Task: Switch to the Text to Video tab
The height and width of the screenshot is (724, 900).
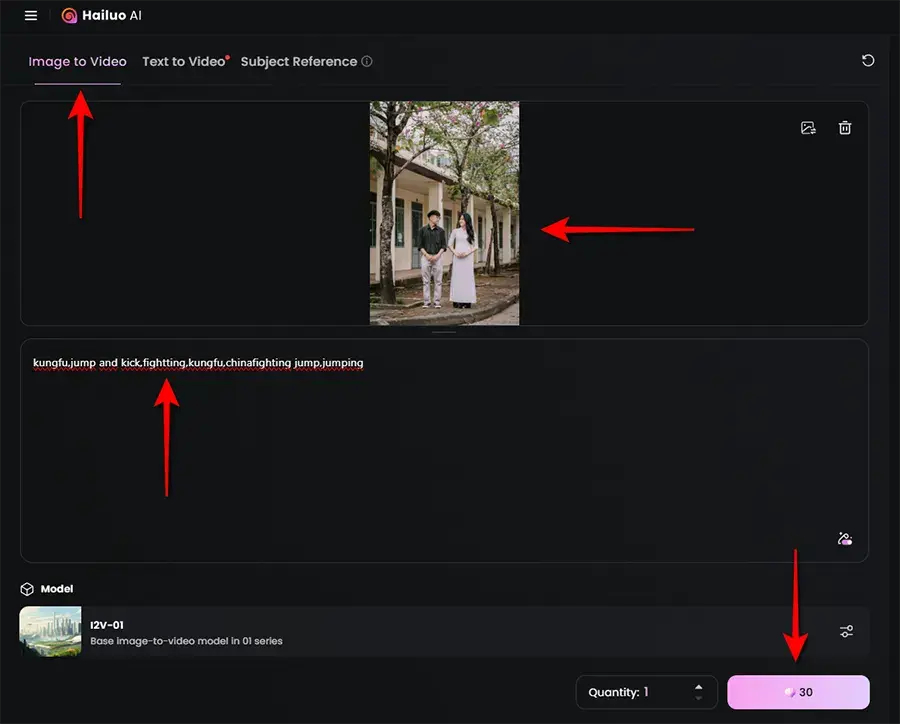Action: pyautogui.click(x=185, y=61)
